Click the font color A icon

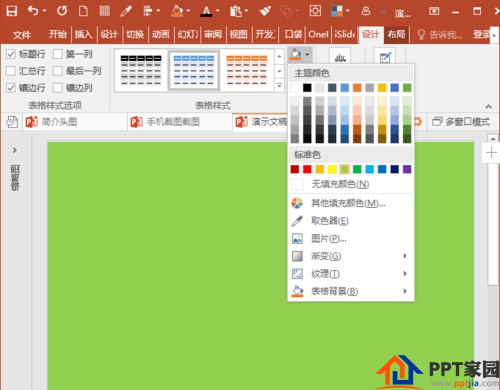[x=206, y=11]
